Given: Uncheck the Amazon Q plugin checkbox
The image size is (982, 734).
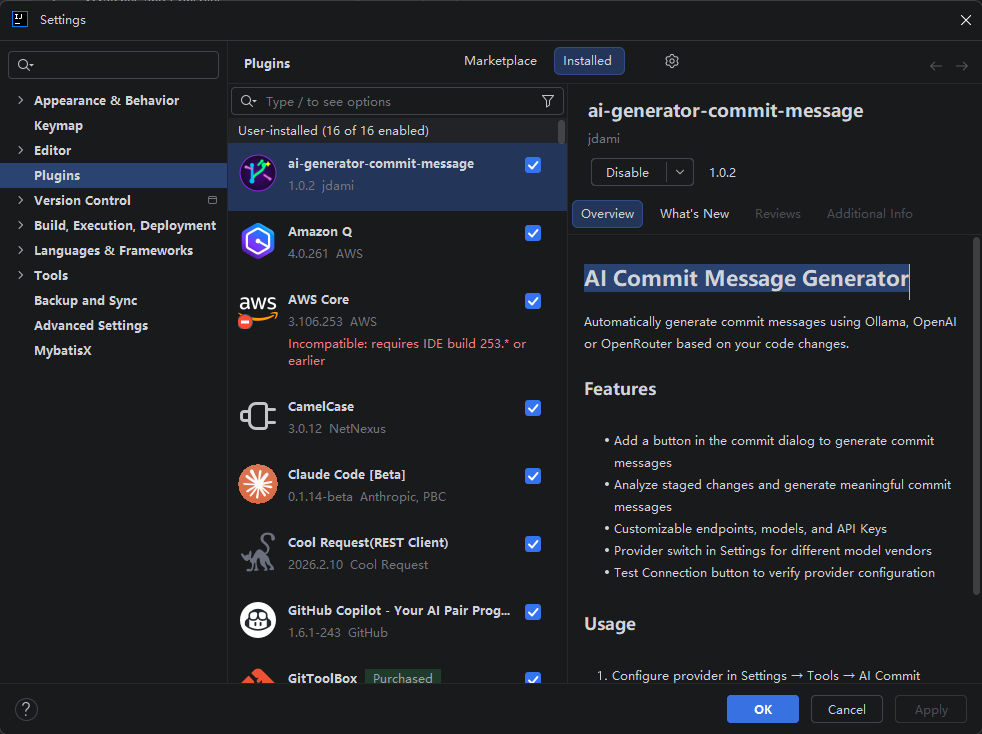Looking at the screenshot, I should point(533,233).
